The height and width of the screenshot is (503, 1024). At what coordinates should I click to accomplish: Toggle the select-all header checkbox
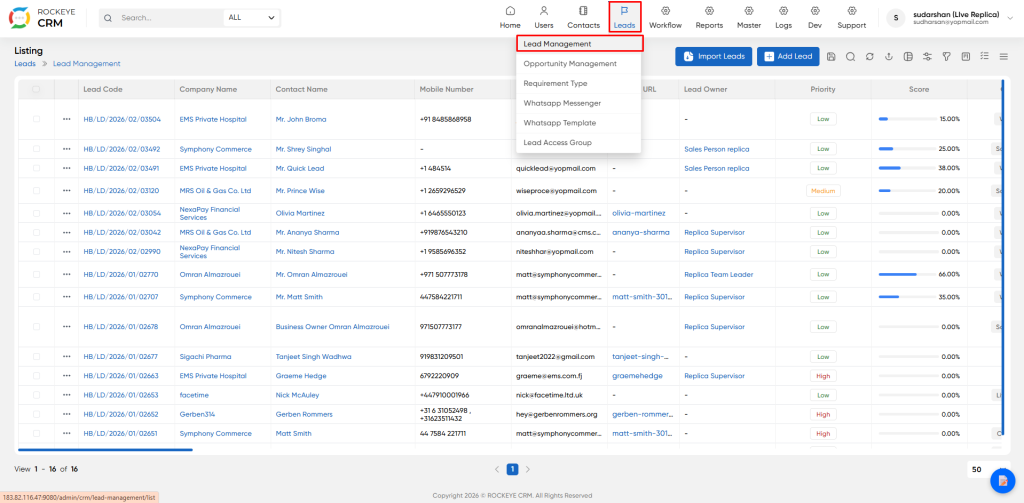pos(36,89)
